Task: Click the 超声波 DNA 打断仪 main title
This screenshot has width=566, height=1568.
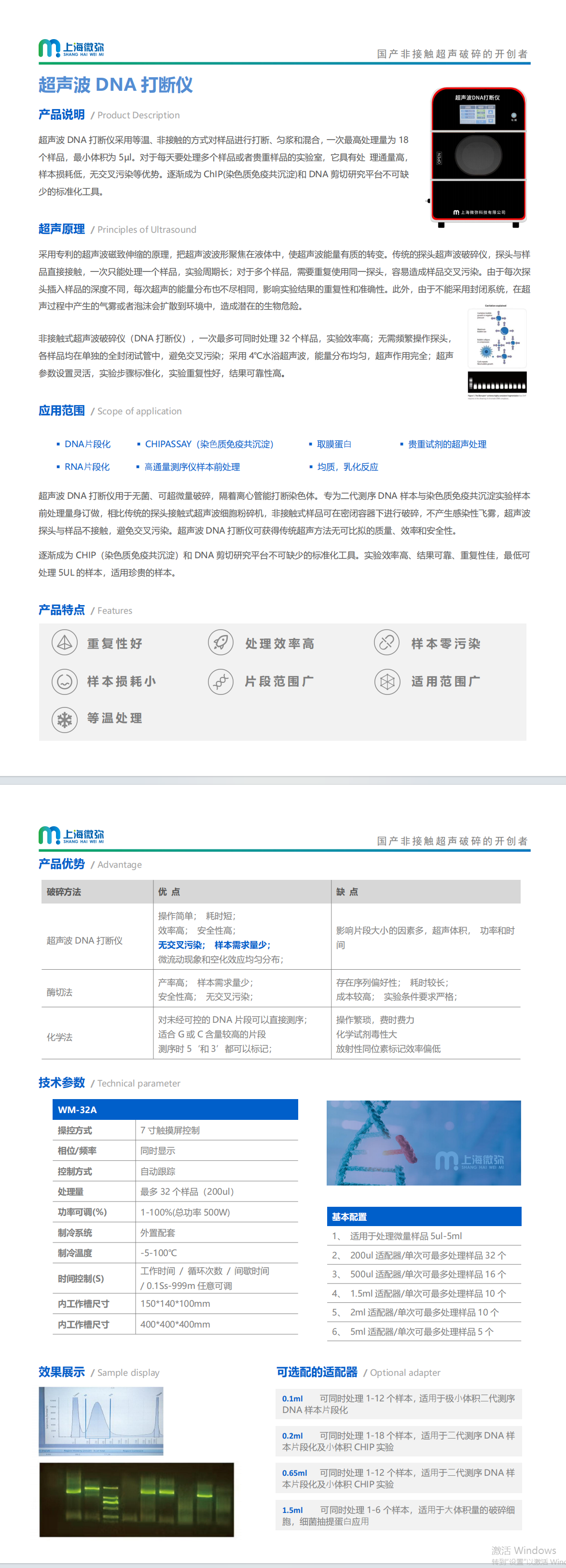Action: tap(115, 85)
